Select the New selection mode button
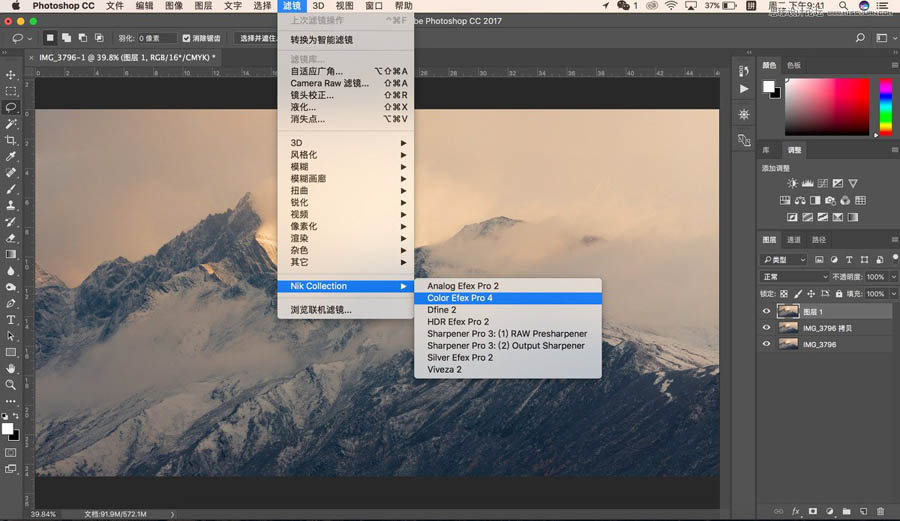The width and height of the screenshot is (900, 521). [50, 38]
